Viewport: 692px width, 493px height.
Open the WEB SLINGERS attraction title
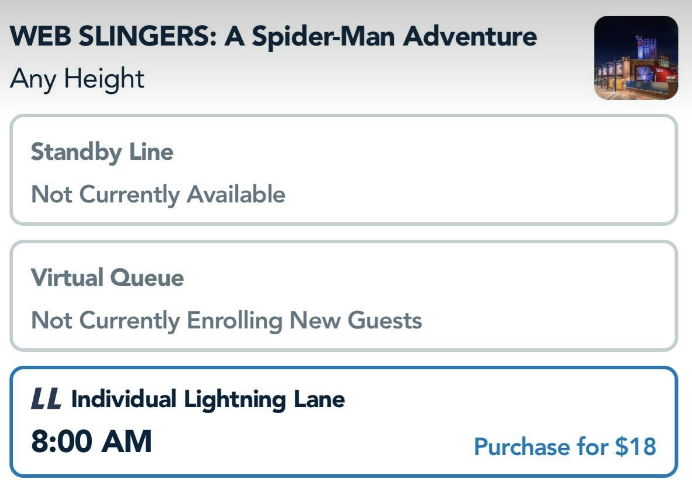tap(273, 37)
